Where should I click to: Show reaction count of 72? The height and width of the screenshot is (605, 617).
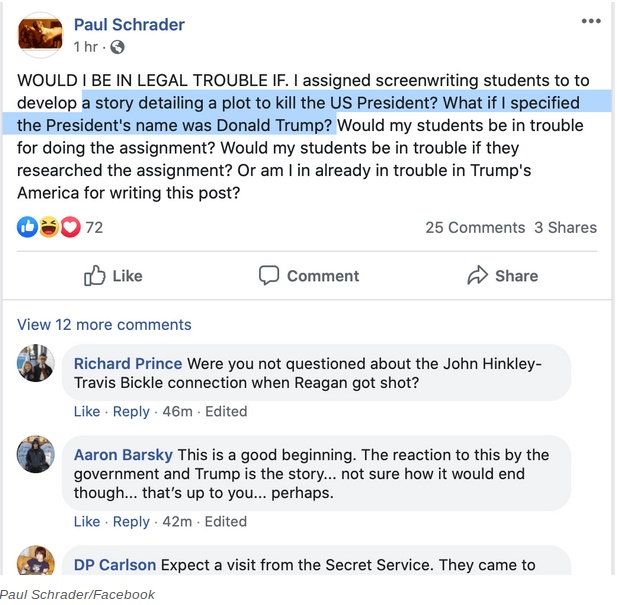94,227
